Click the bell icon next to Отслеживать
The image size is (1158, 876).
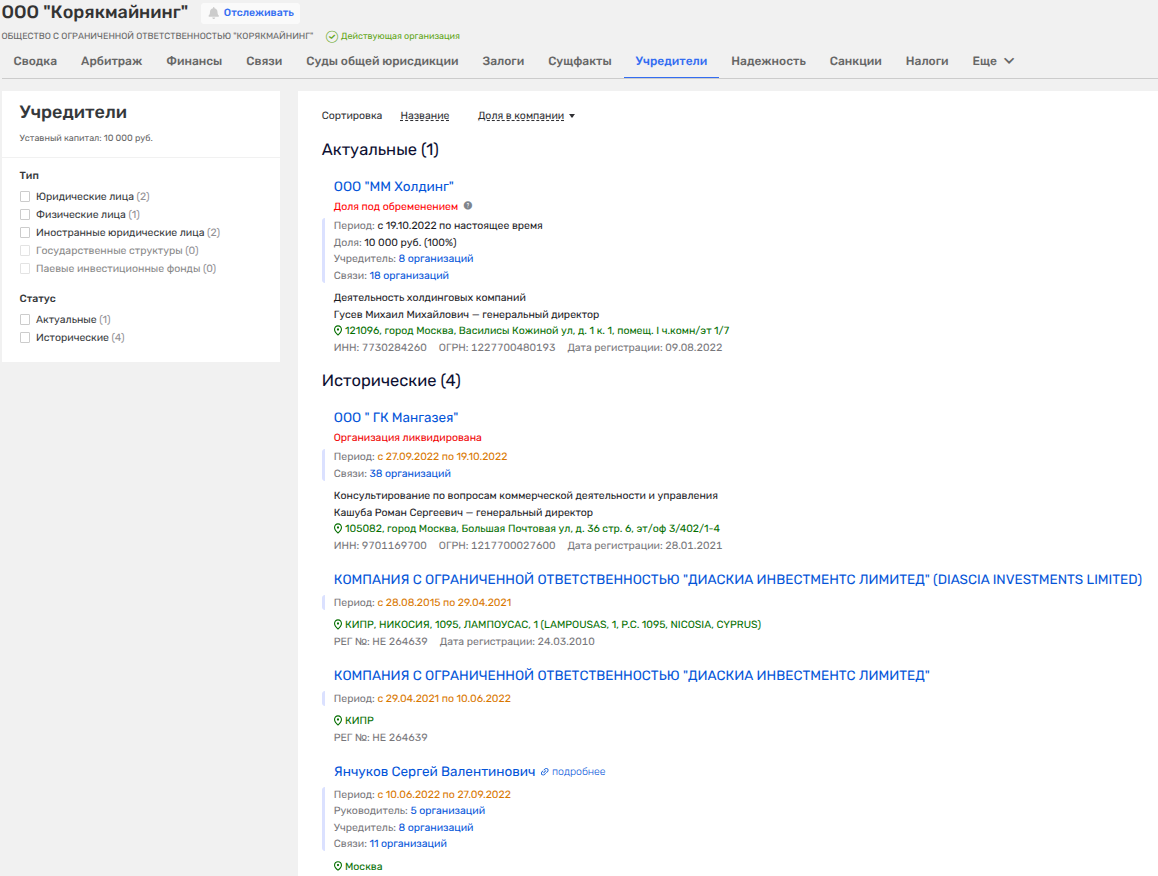[x=213, y=13]
